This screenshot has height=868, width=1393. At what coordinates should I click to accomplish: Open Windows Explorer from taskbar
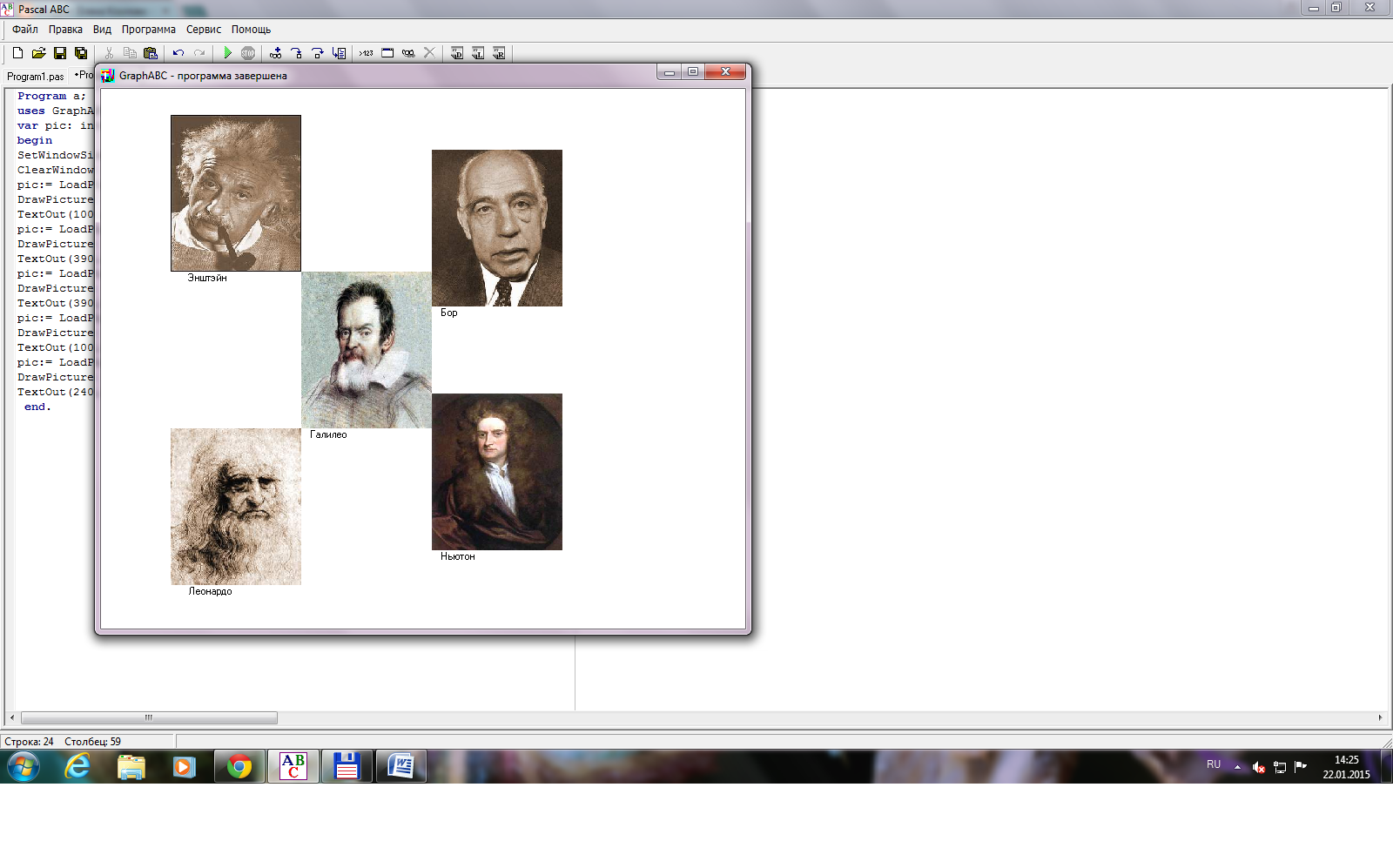click(131, 767)
